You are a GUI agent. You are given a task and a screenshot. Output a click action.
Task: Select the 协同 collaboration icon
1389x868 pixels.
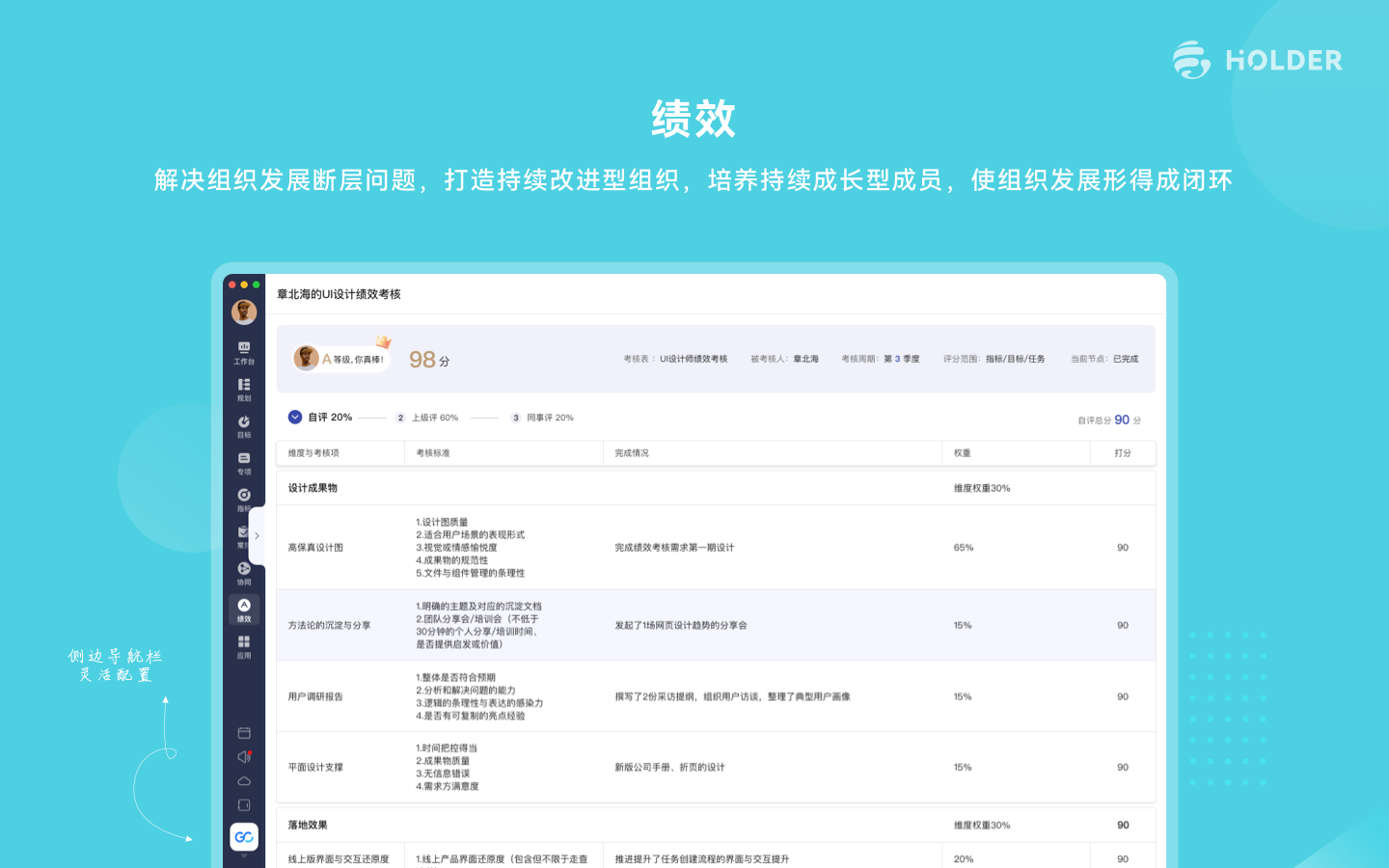tap(243, 575)
